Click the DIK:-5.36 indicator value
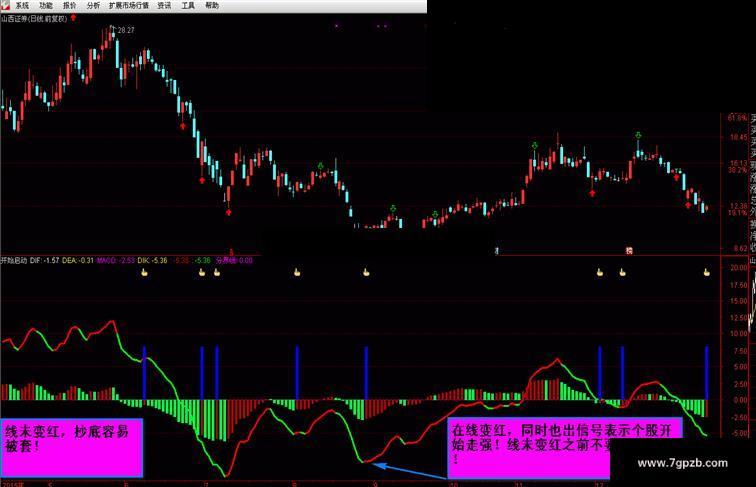 152,260
